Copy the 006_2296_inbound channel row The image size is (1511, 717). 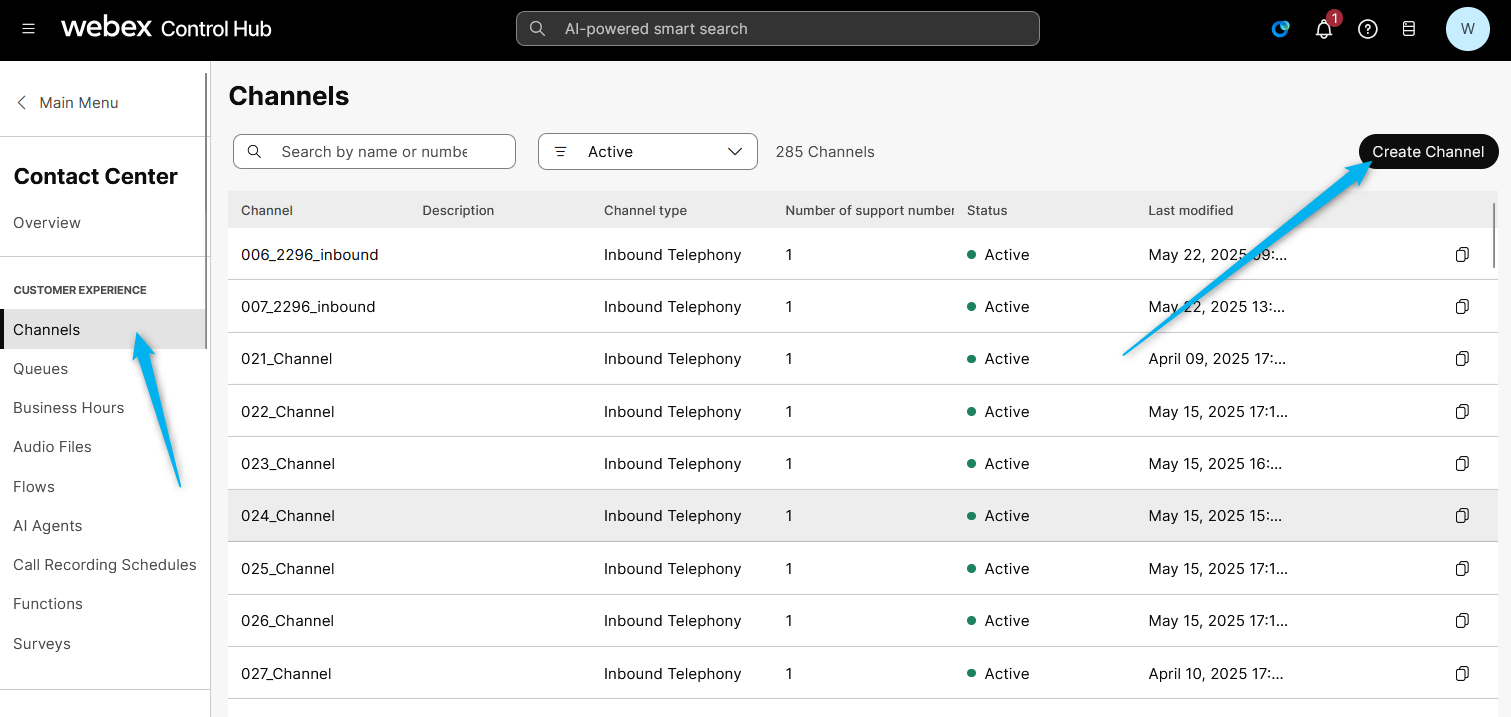coord(1461,255)
